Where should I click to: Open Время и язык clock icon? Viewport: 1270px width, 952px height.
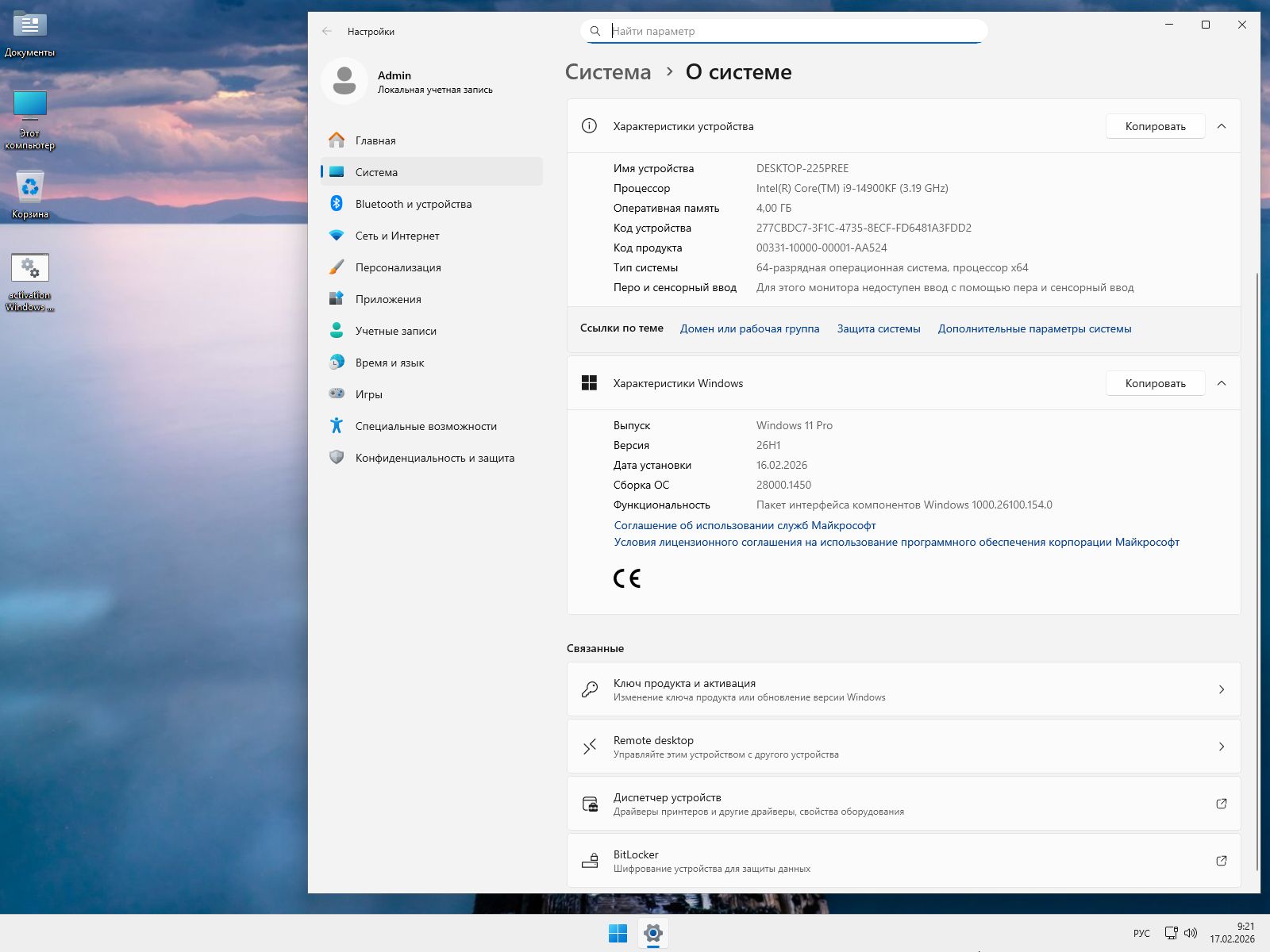[337, 363]
